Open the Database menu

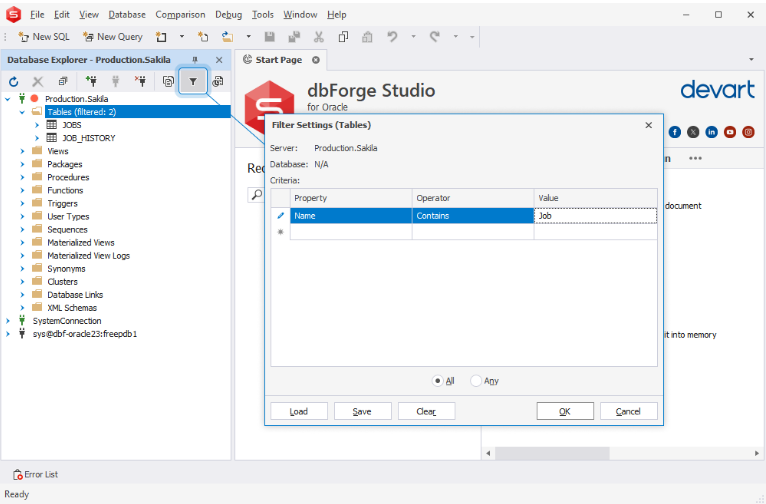(x=127, y=15)
